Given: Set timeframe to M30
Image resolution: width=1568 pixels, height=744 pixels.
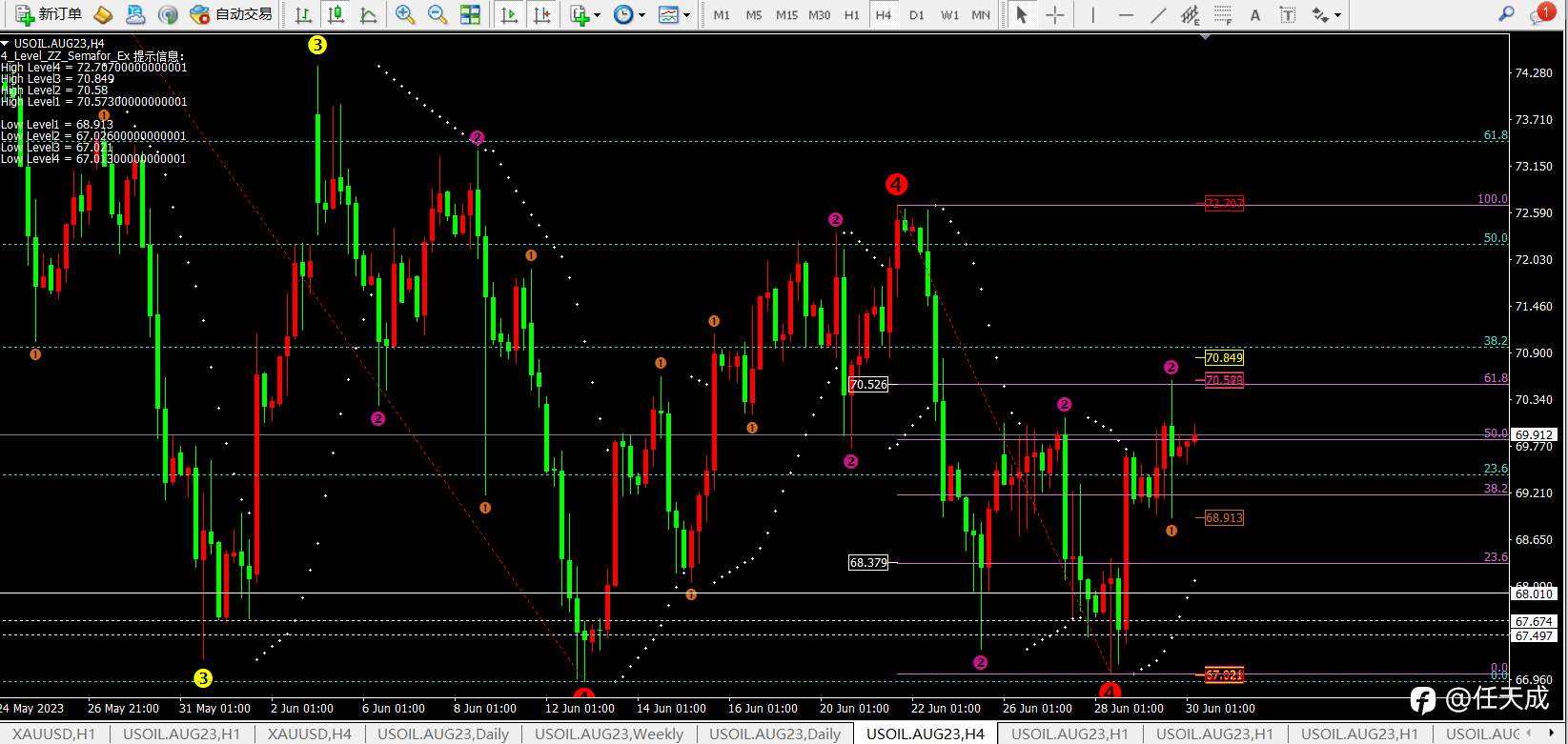Looking at the screenshot, I should 819,14.
